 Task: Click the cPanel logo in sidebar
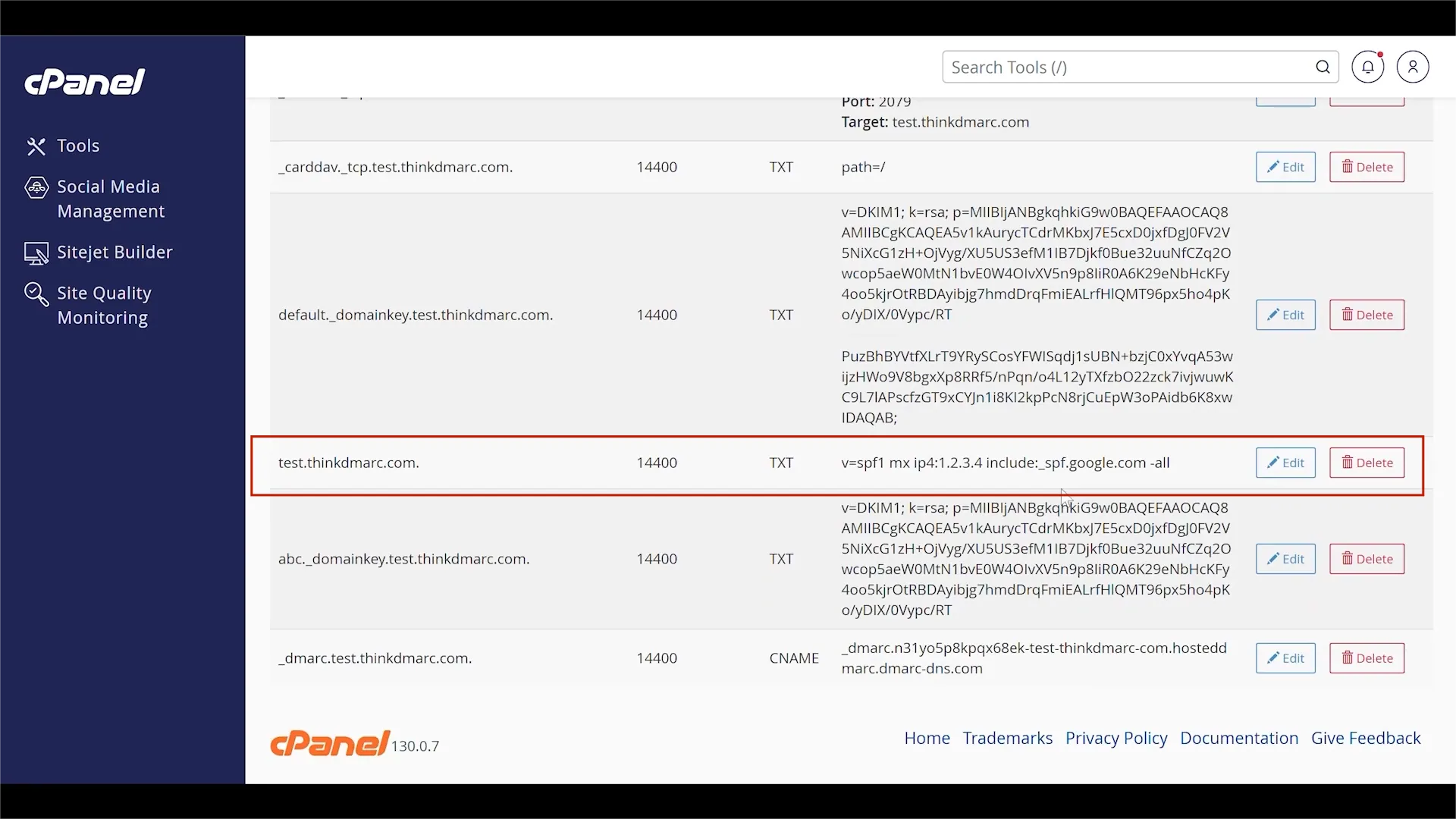[x=84, y=82]
